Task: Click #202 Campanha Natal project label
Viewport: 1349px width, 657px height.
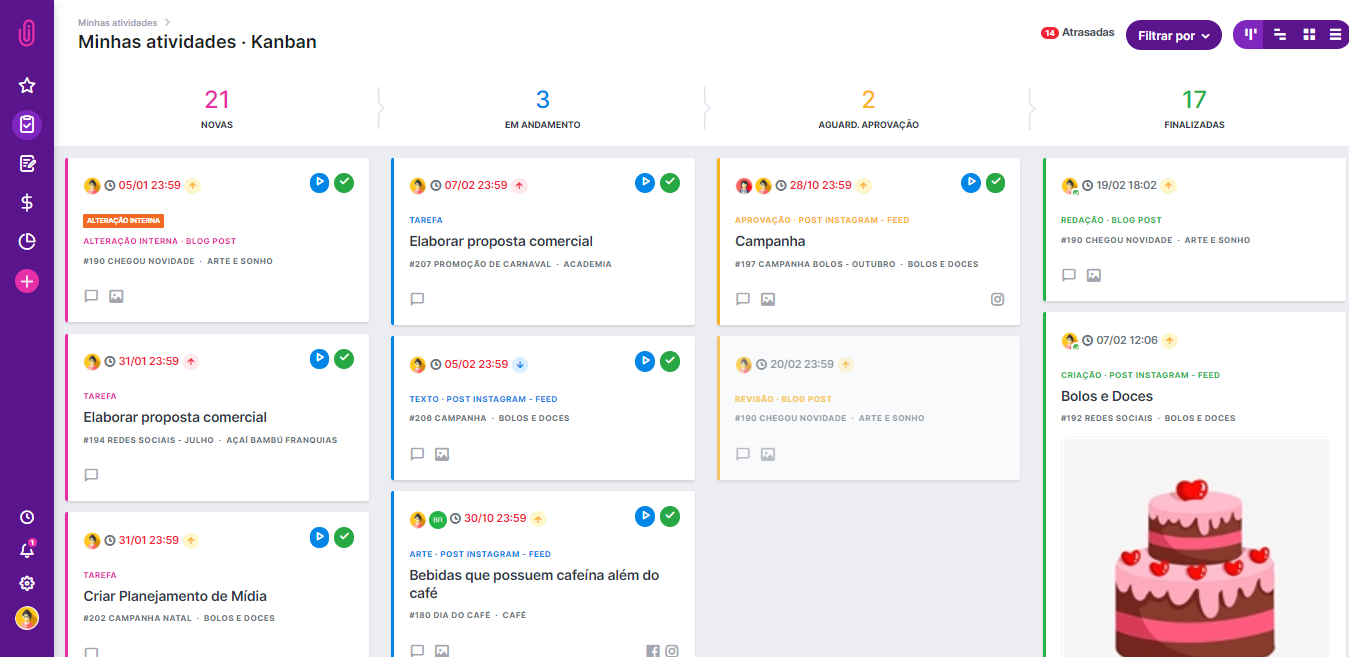Action: [x=137, y=618]
